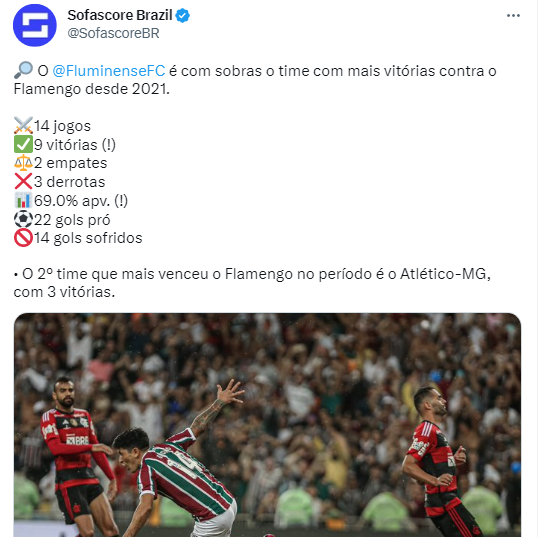Open the @FluminenseFC mention link
This screenshot has height=537, width=542.
[x=109, y=71]
